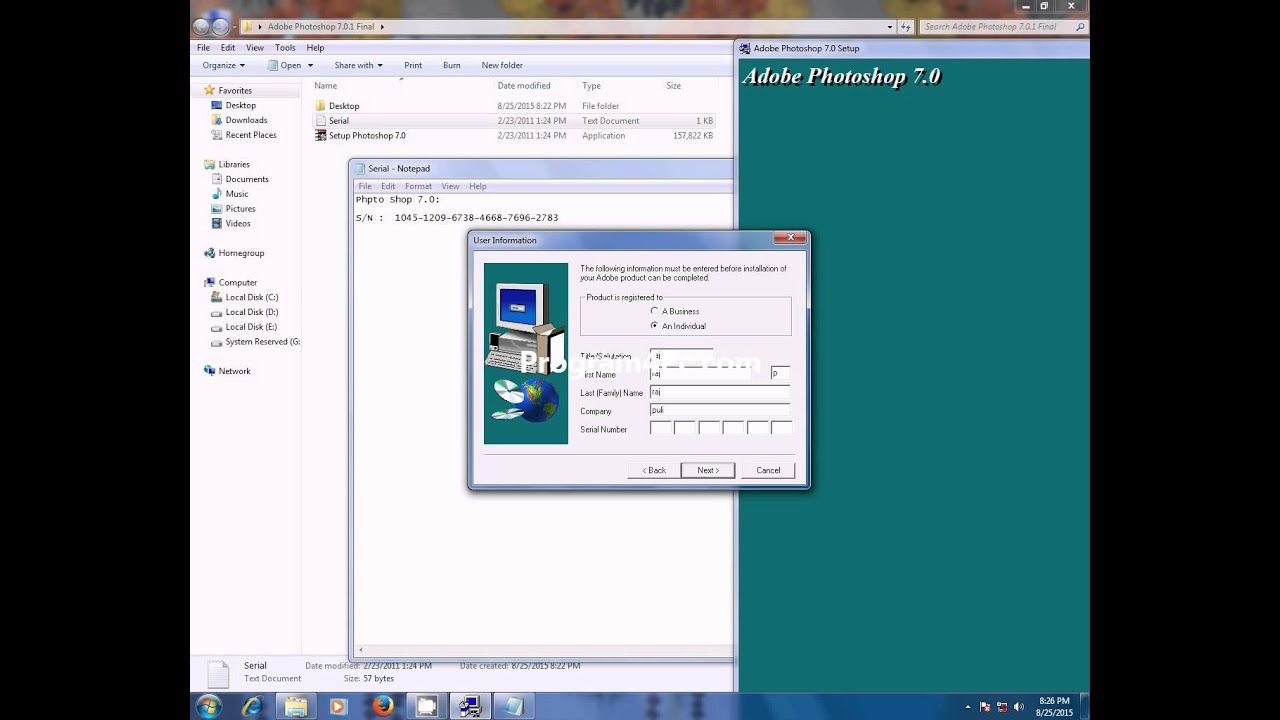Select the A Business radio button
Viewport: 1280px width, 720px height.
655,311
